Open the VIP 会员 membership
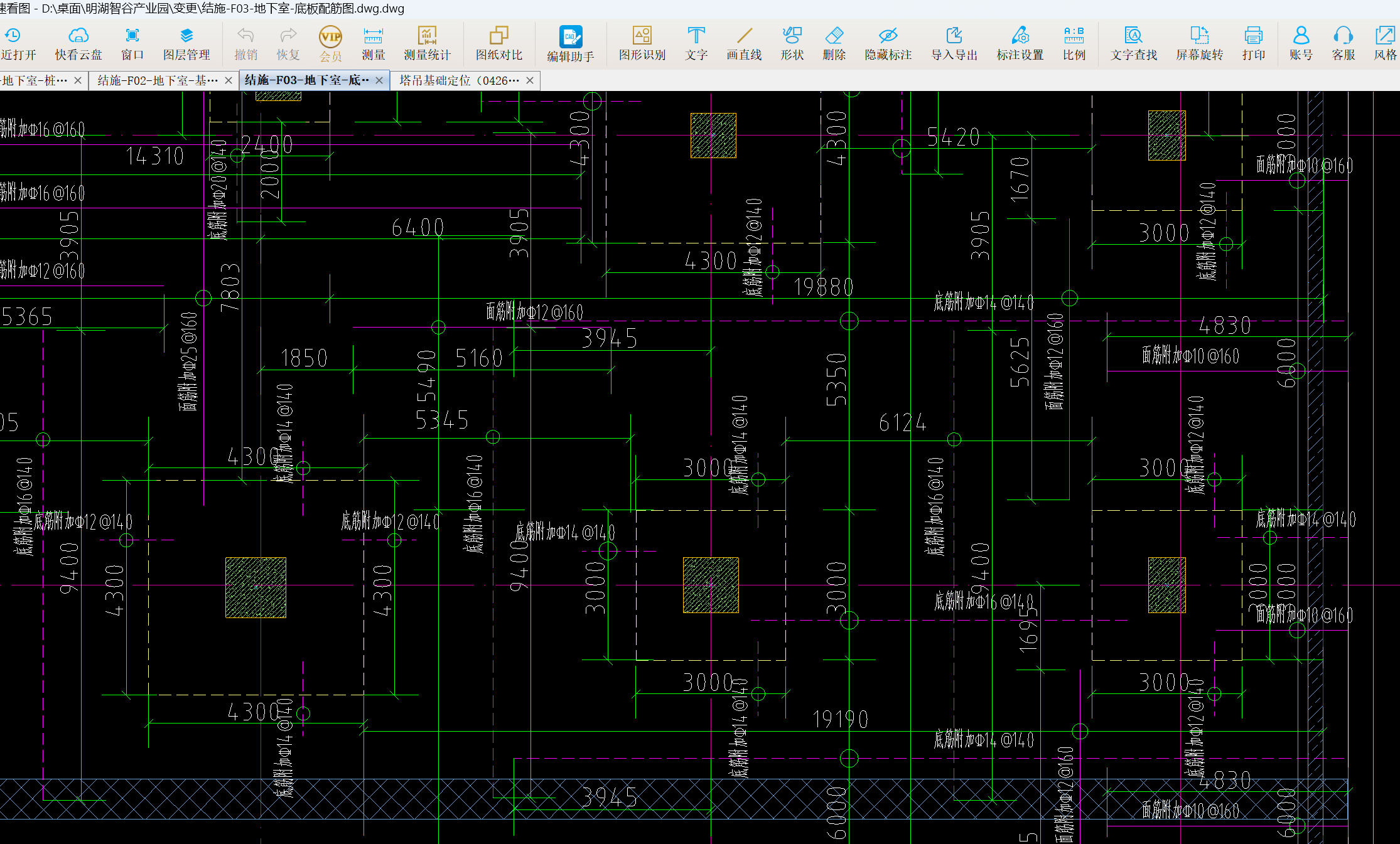The height and width of the screenshot is (844, 1400). pos(330,44)
